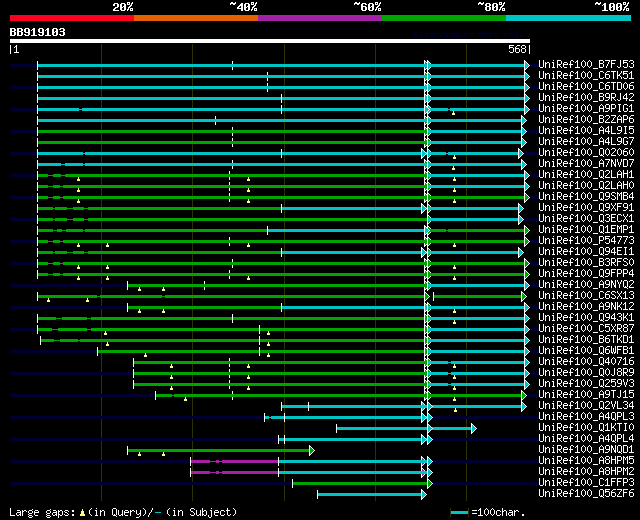Screen dimensions: 640x520
Task: Click the white query sequence bar
Action: tap(270, 41)
